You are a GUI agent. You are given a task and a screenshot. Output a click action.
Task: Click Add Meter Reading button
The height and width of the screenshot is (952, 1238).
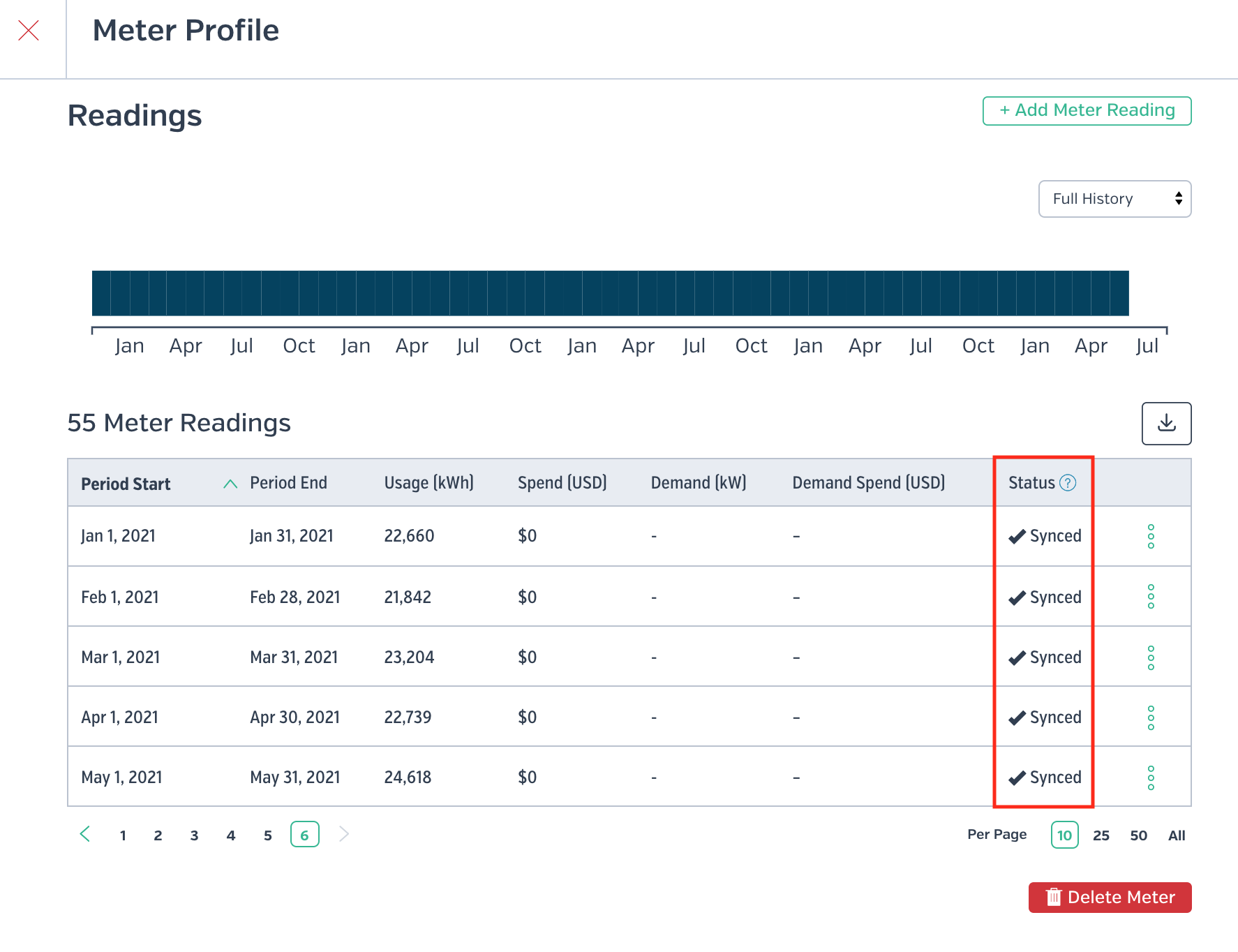point(1087,110)
